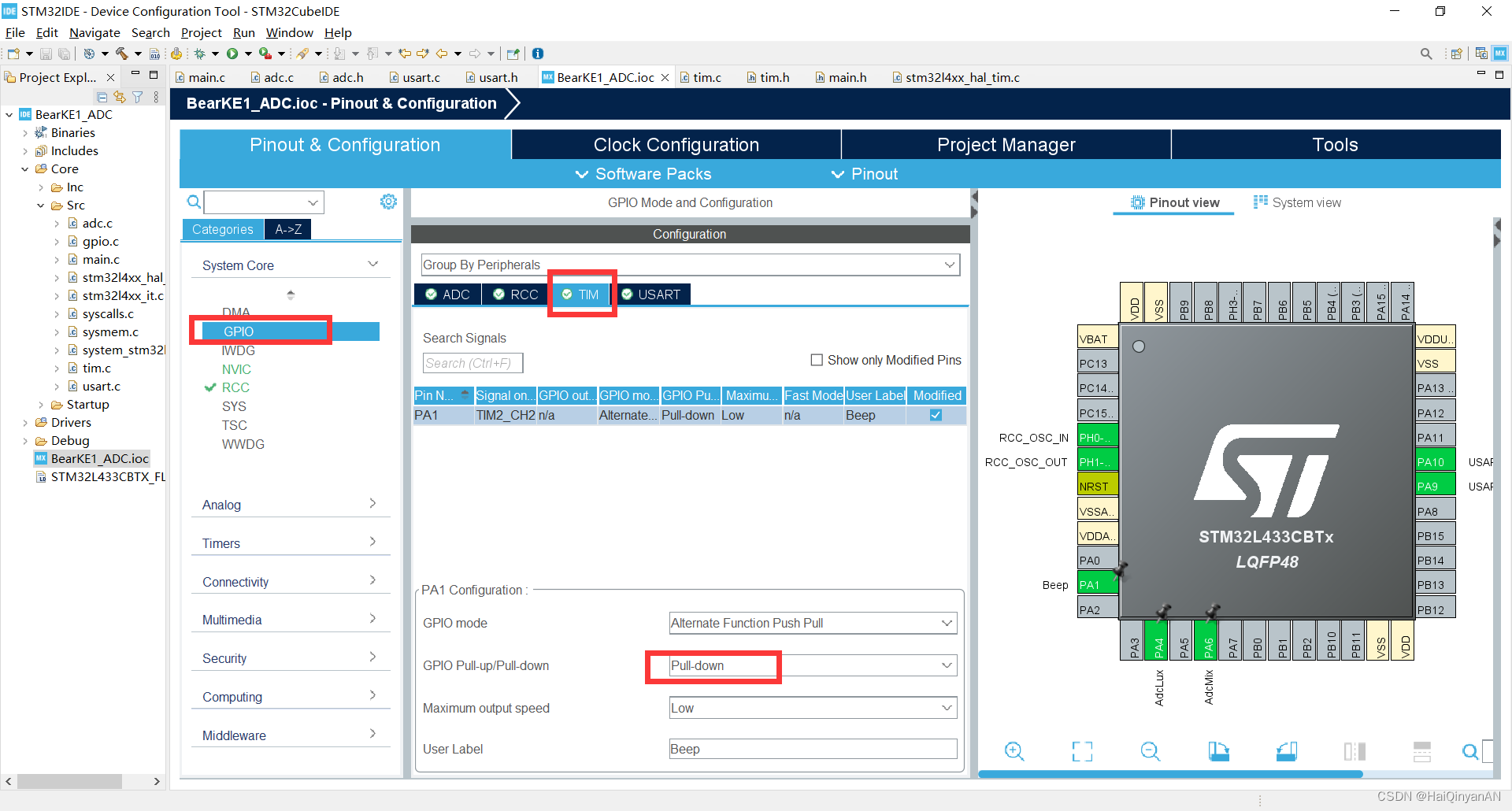This screenshot has height=811, width=1512.
Task: Rotate the chip clockwise
Action: pos(1218,752)
